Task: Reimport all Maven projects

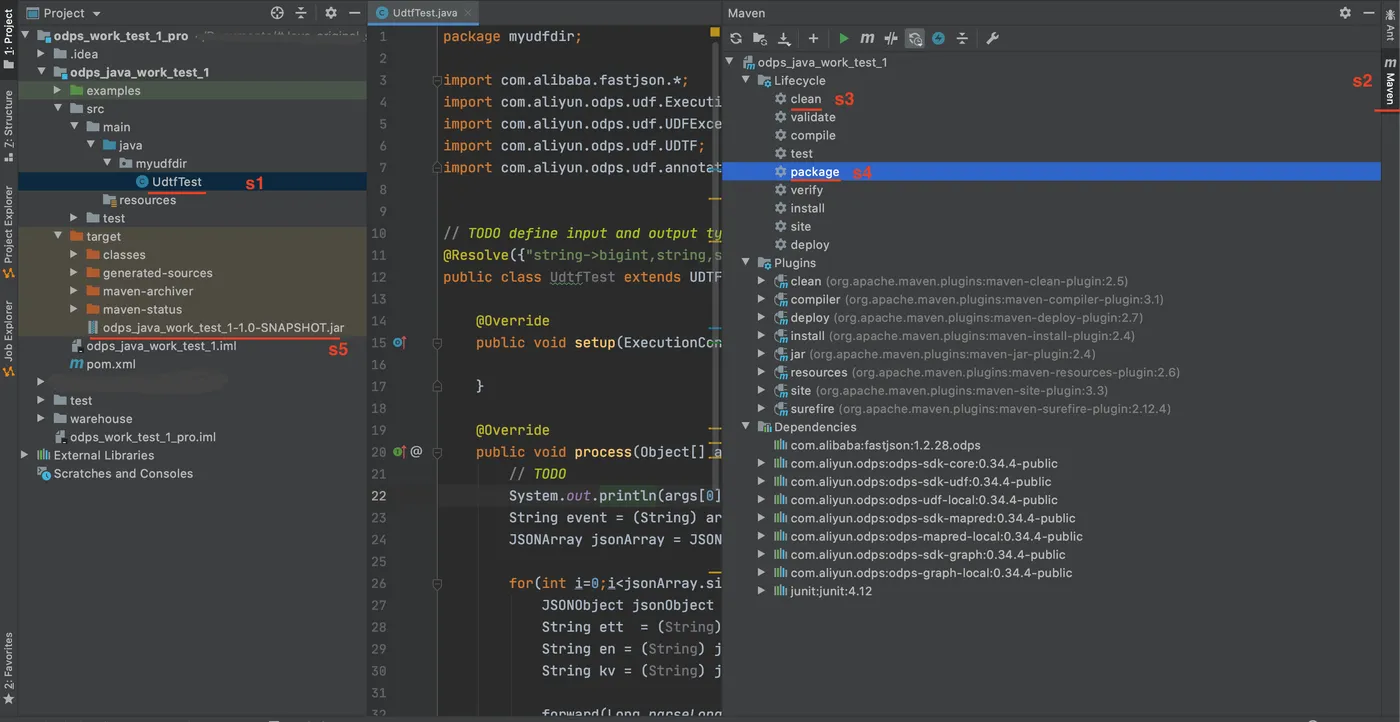Action: (736, 38)
